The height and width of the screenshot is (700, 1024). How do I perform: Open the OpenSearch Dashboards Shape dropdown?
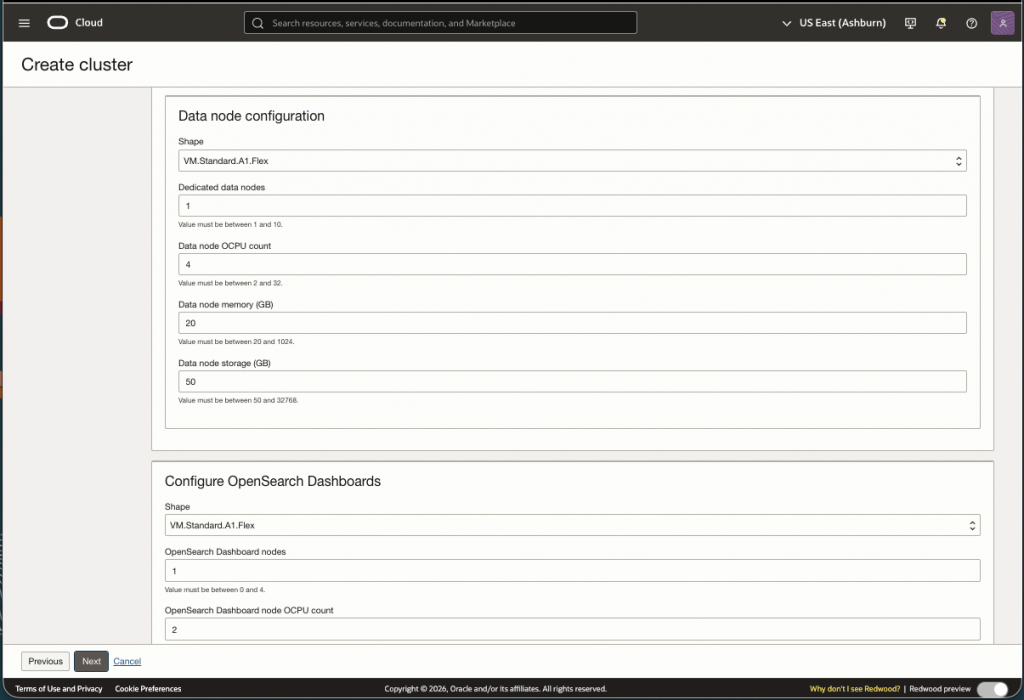pos(572,525)
